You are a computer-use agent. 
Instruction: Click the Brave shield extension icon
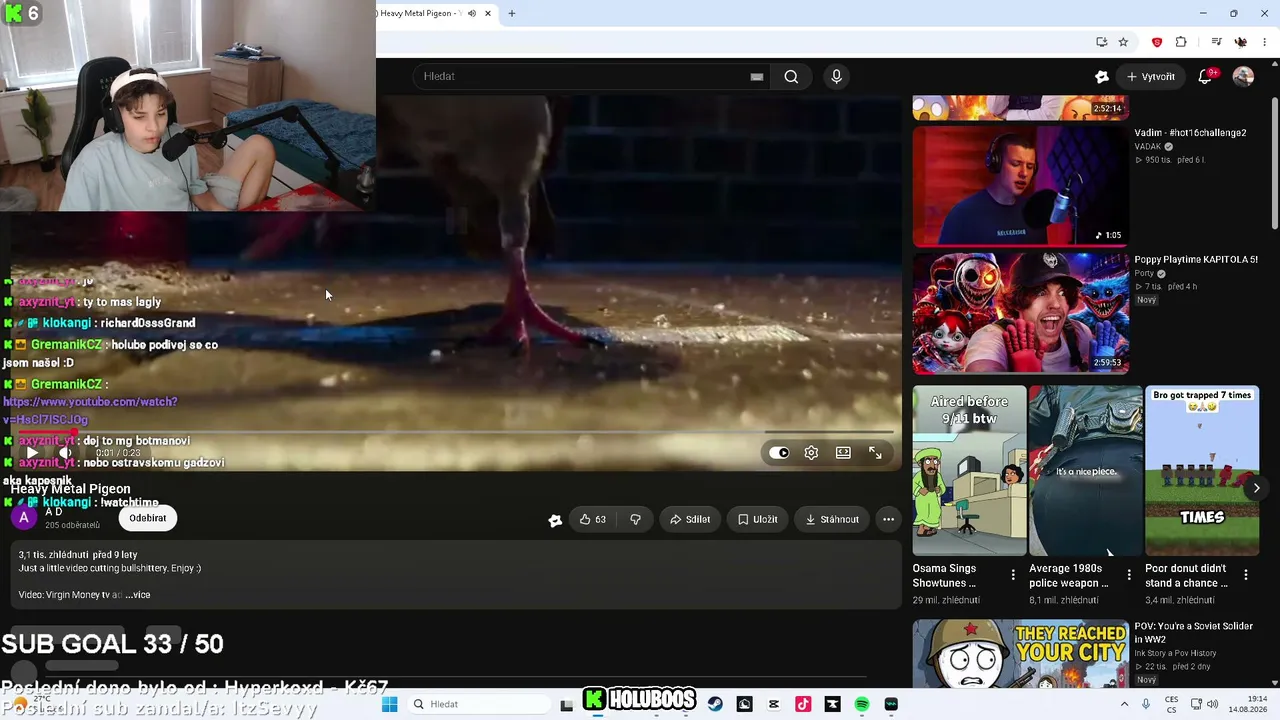pyautogui.click(x=1157, y=42)
